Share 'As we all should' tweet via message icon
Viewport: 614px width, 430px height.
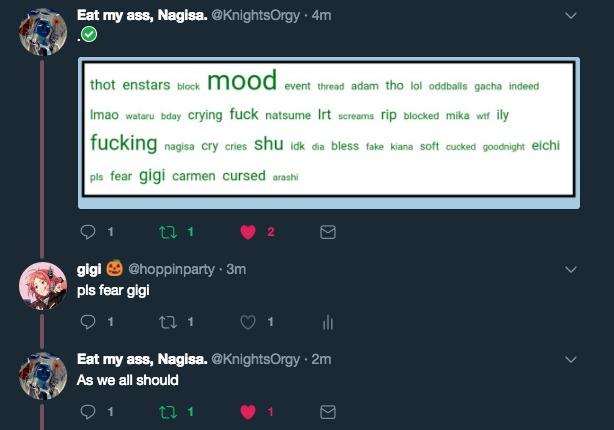coord(328,412)
